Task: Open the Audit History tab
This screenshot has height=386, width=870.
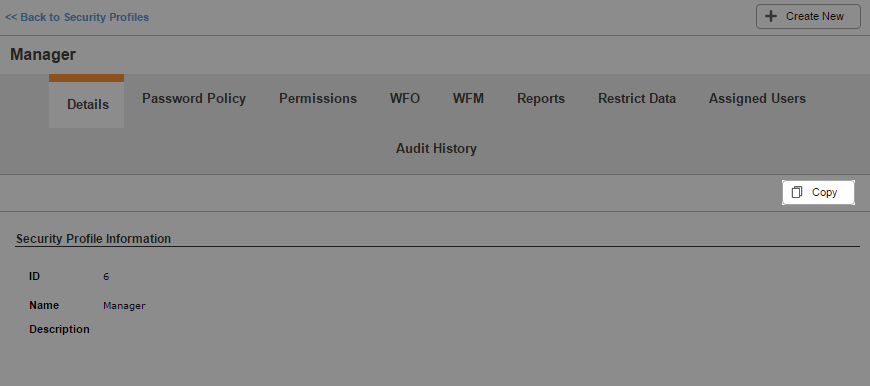Action: [436, 149]
